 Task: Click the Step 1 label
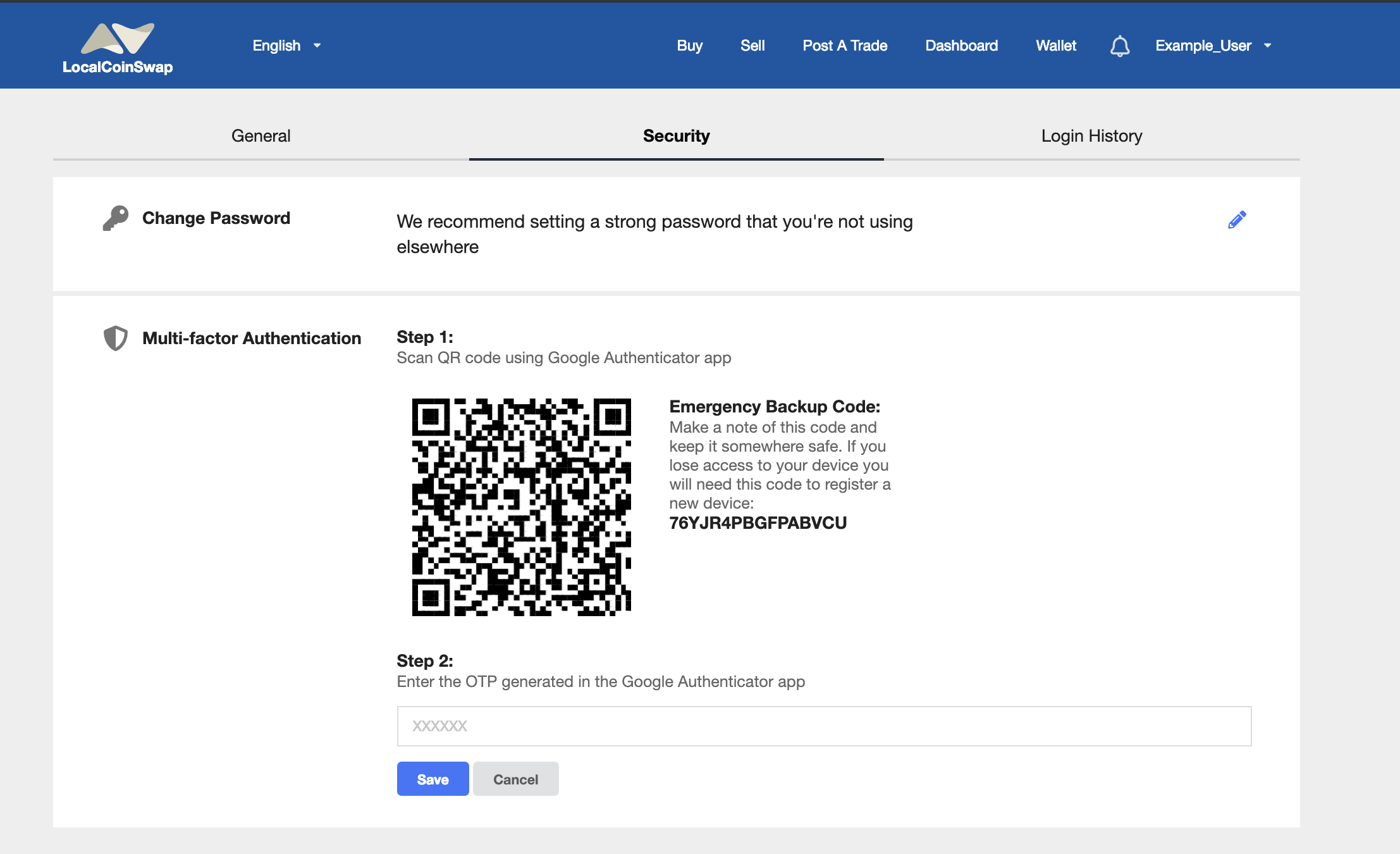coord(425,337)
